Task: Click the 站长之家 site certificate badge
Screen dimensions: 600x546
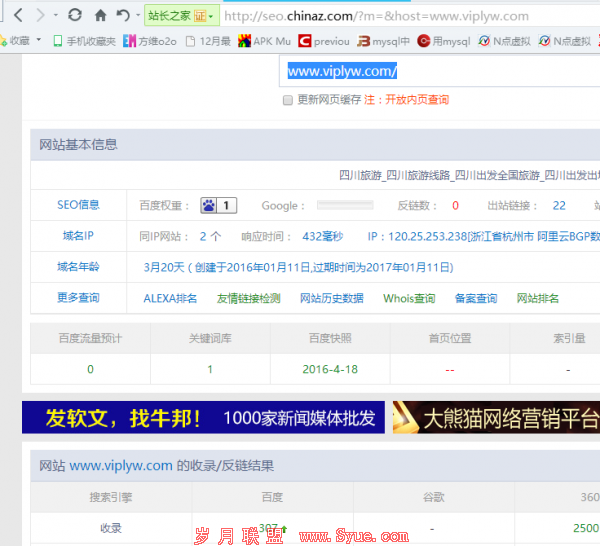Action: 182,16
